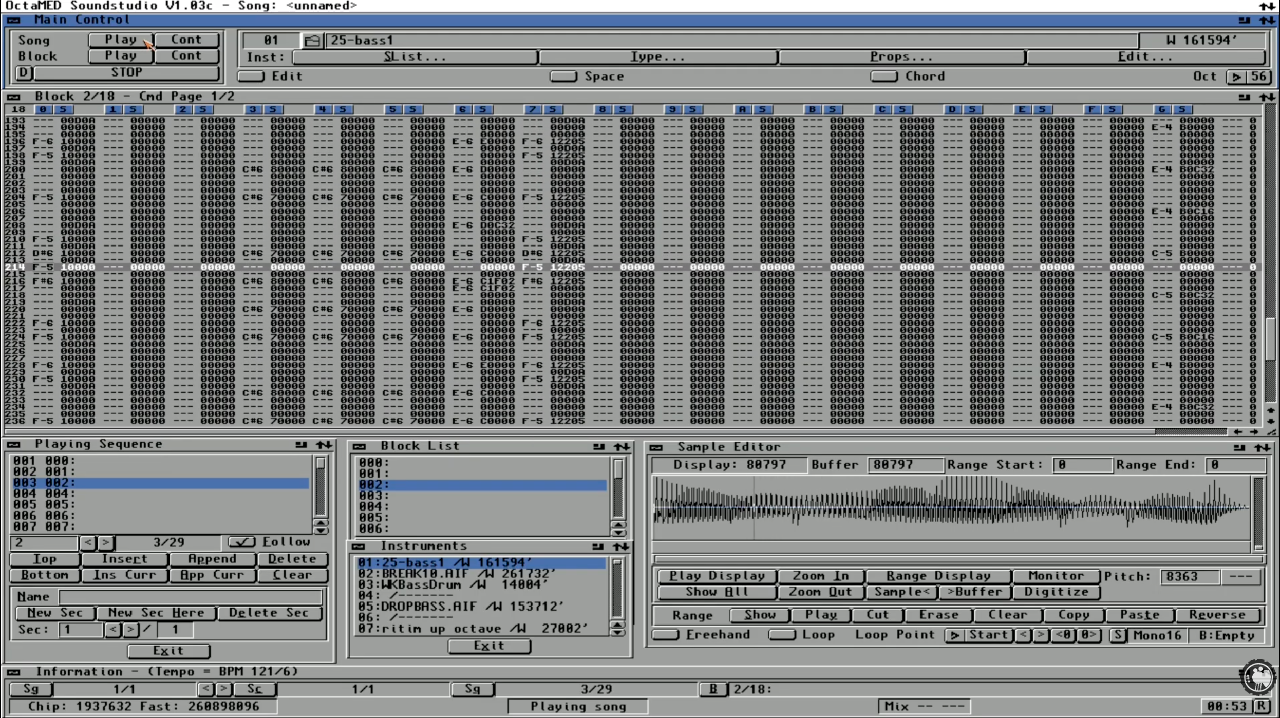Continue song playback with Song Cont
1280x718 pixels.
tap(186, 40)
